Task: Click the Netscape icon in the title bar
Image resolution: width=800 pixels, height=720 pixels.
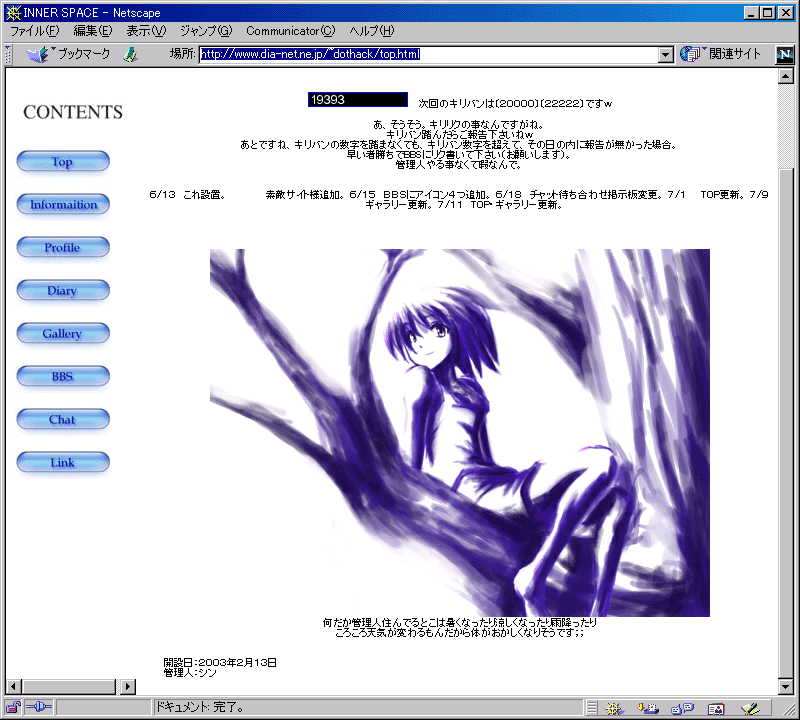Action: (13, 12)
